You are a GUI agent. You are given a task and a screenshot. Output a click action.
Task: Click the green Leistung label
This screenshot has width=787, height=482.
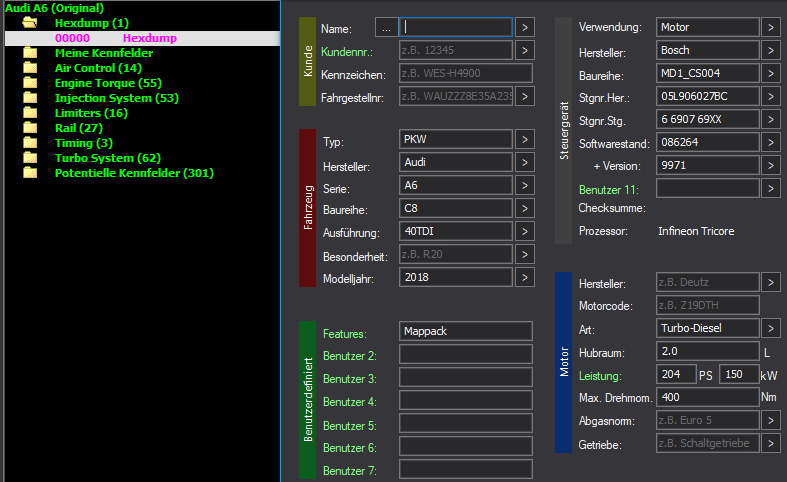600,376
